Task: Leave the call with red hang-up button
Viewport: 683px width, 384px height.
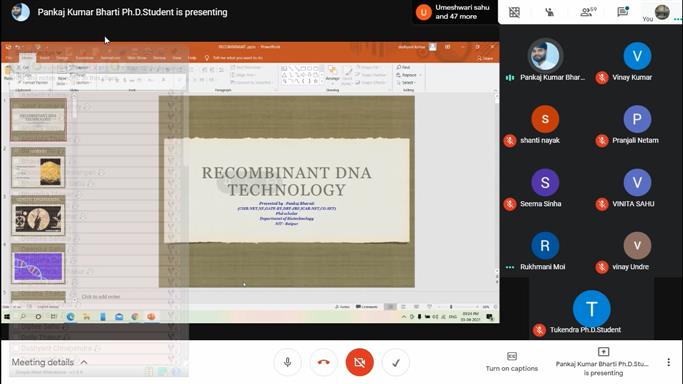Action: click(x=324, y=362)
